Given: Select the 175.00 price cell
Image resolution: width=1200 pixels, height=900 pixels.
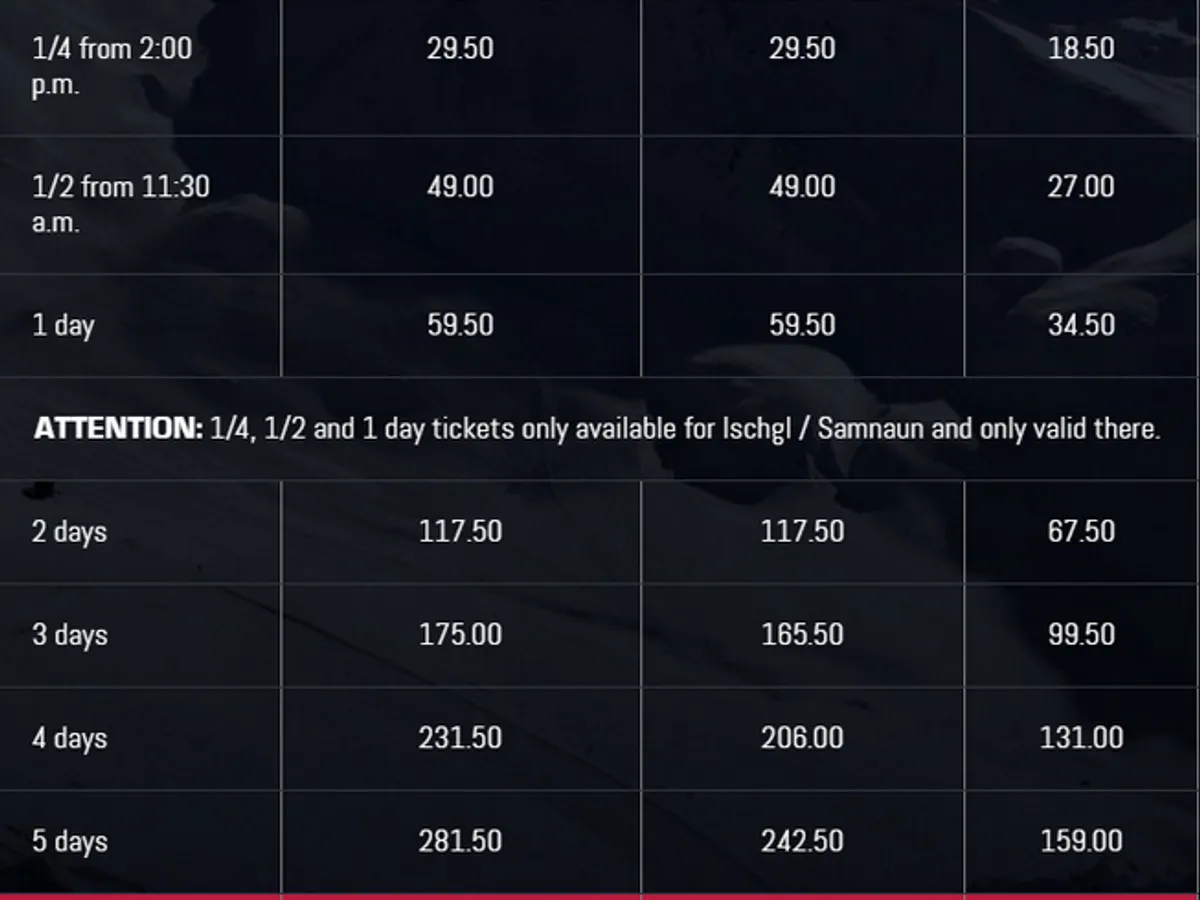Looking at the screenshot, I should click(x=460, y=635).
